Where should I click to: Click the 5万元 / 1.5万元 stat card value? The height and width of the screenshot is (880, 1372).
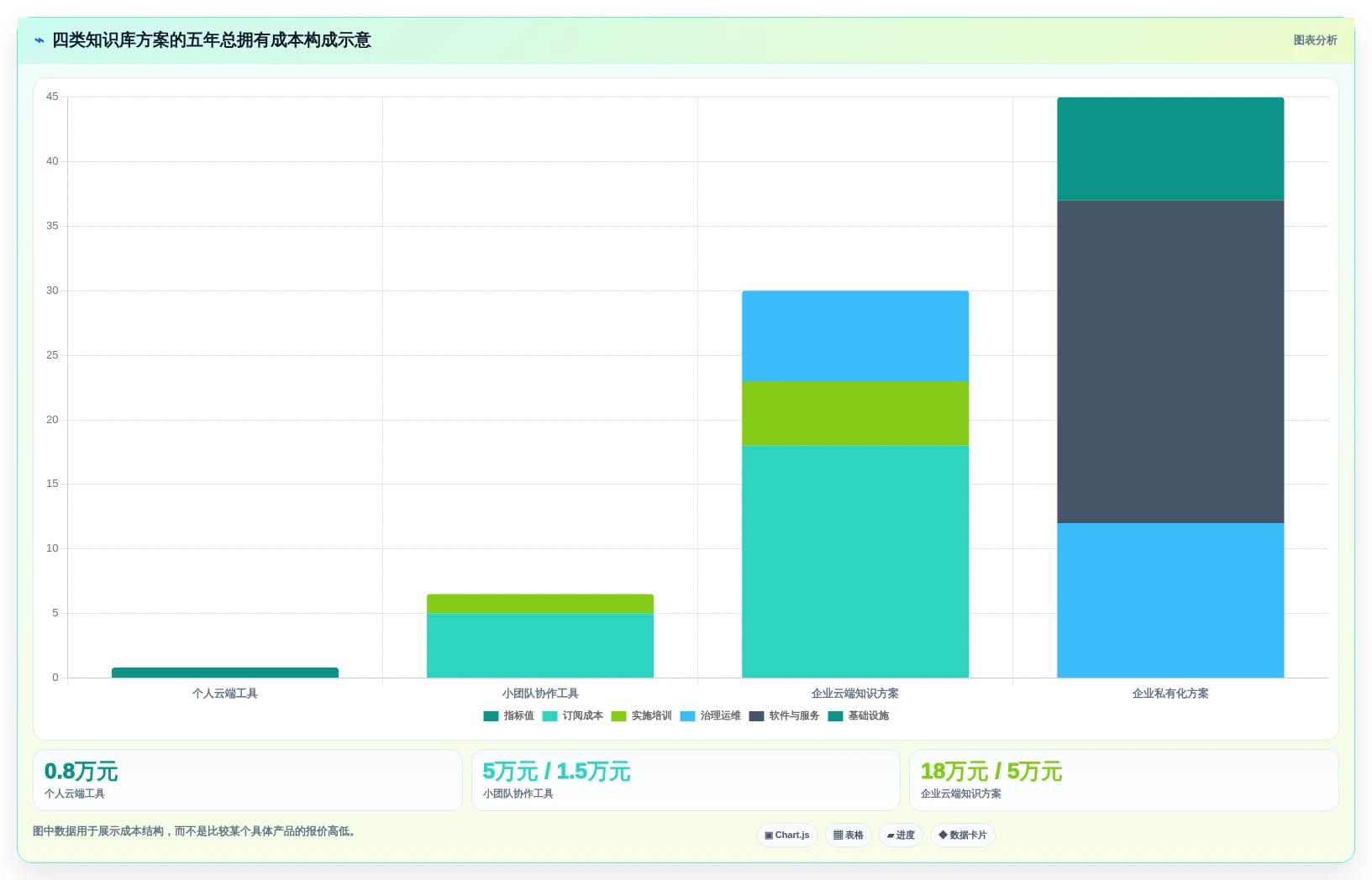[x=556, y=772]
